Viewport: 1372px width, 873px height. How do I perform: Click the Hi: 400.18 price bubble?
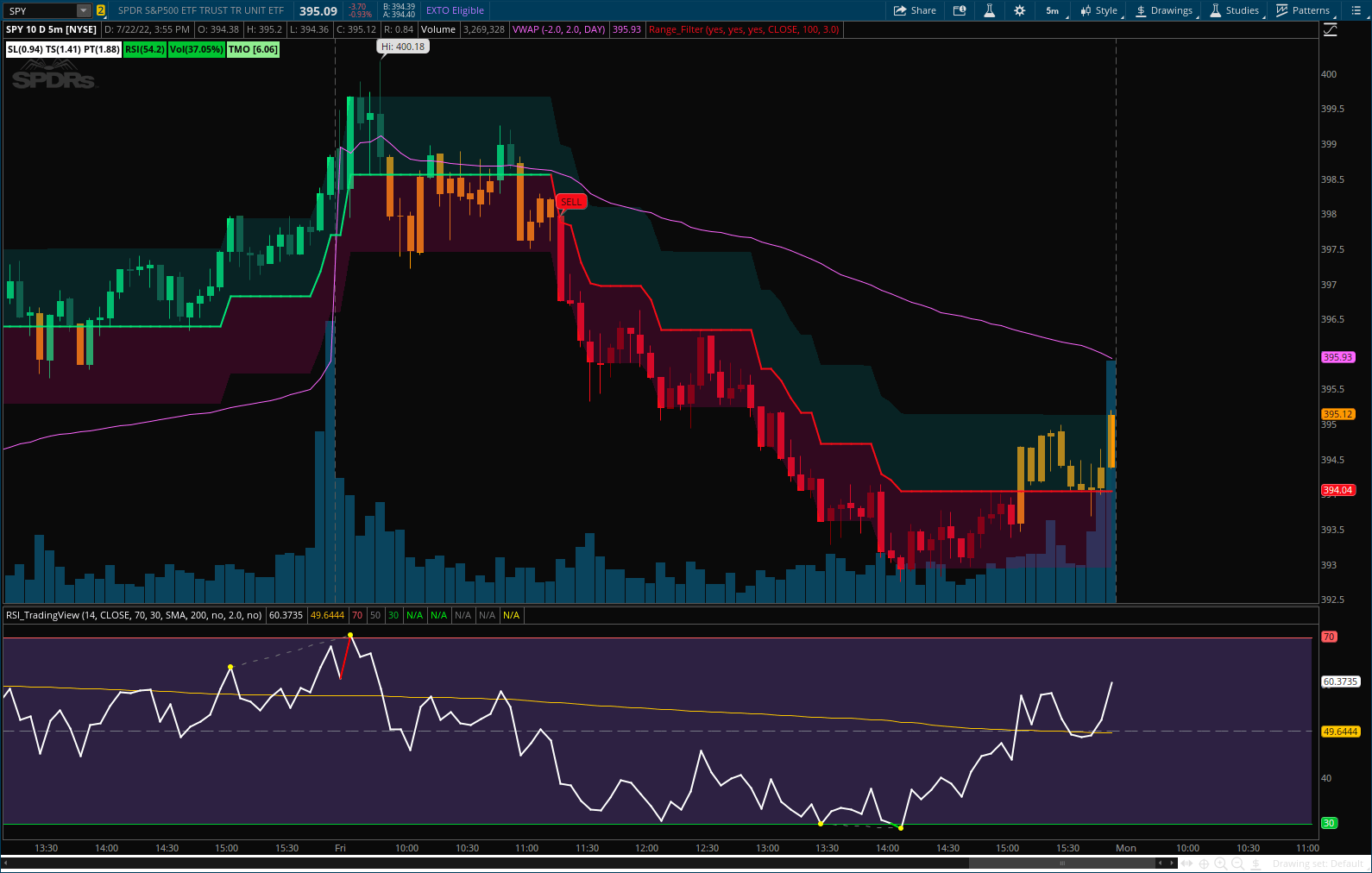(403, 47)
